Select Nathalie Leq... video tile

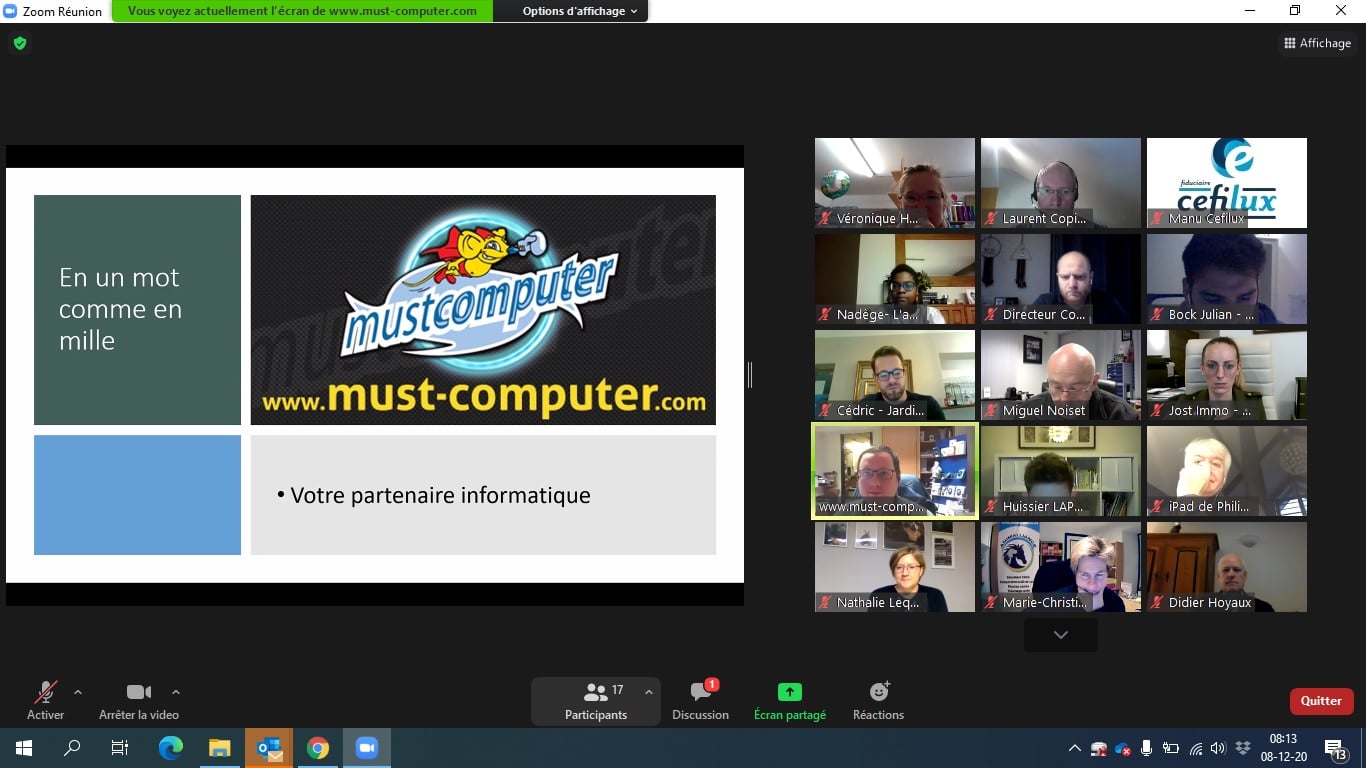click(895, 567)
